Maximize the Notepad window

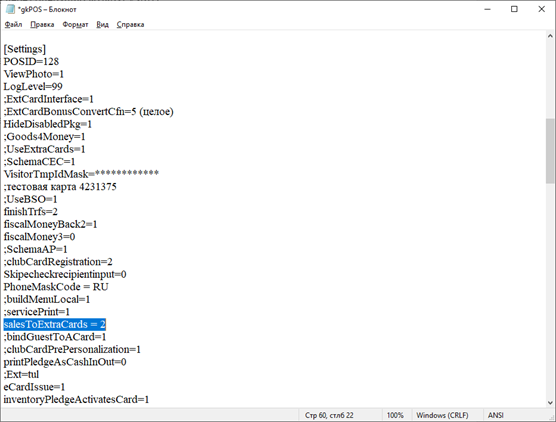coord(514,9)
